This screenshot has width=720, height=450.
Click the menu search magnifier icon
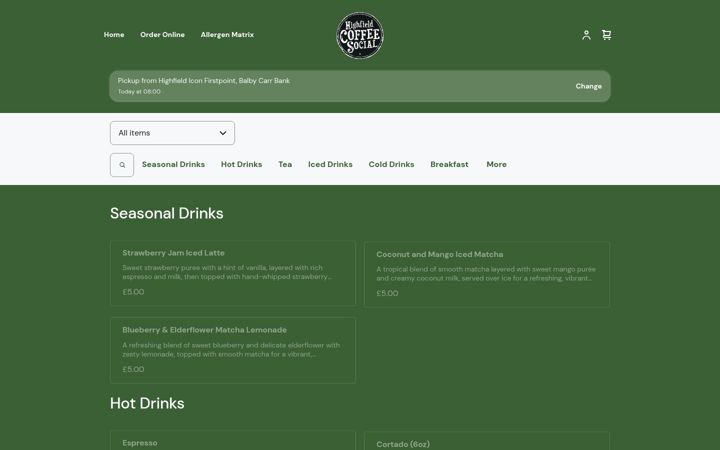(122, 165)
